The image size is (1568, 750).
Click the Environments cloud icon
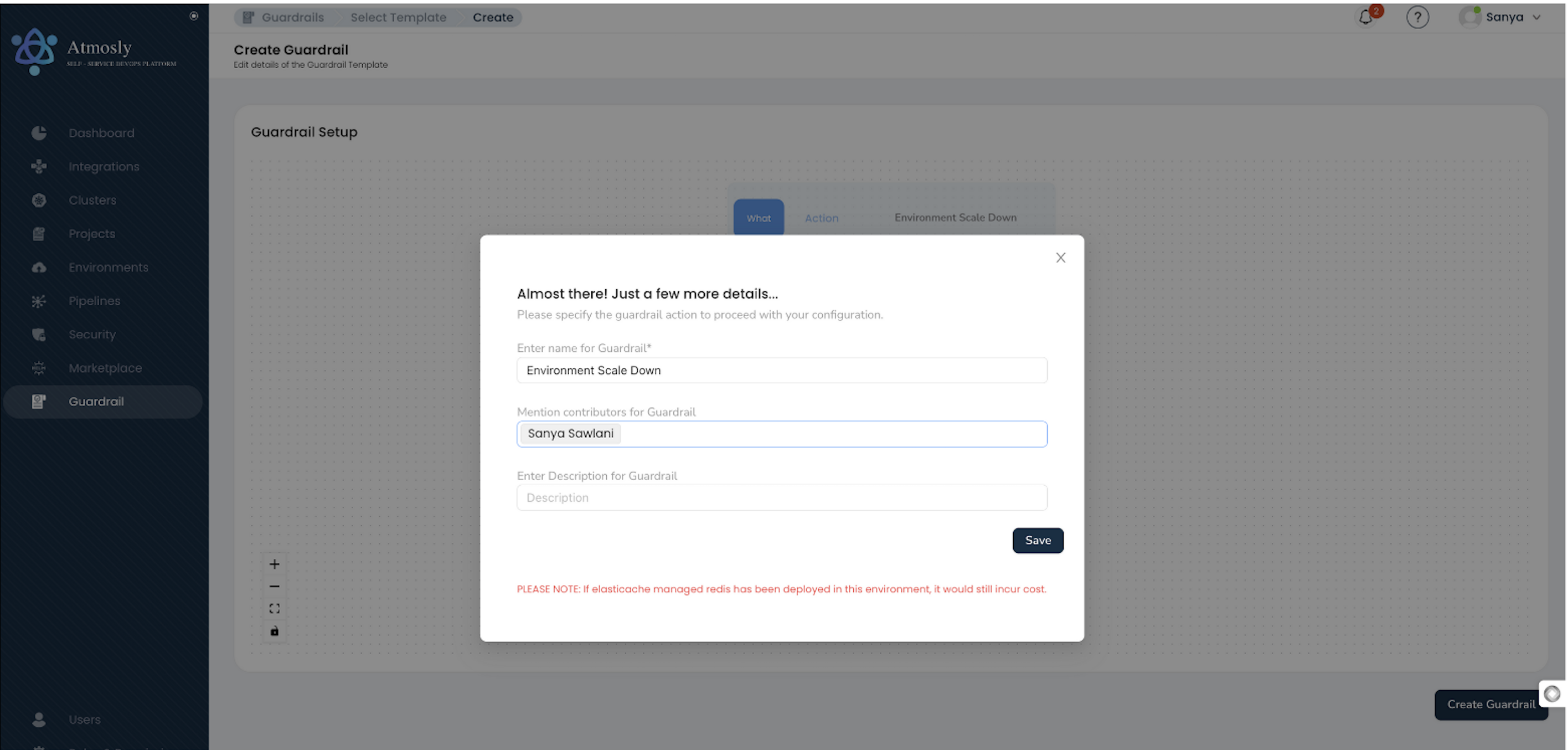[x=39, y=267]
